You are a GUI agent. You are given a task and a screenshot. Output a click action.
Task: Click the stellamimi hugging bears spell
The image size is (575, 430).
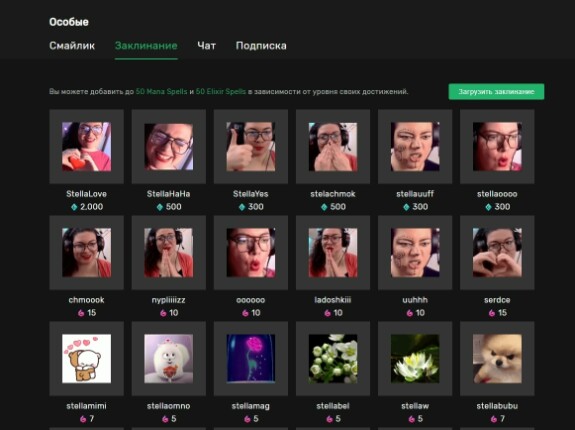pos(87,359)
